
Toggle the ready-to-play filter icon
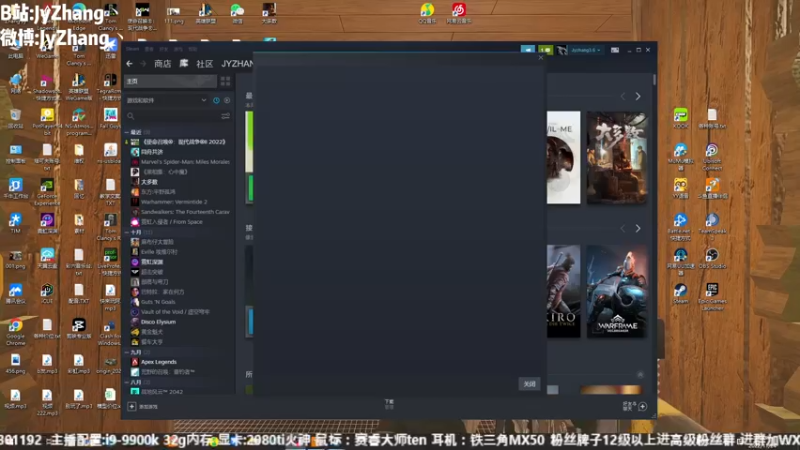(x=227, y=101)
